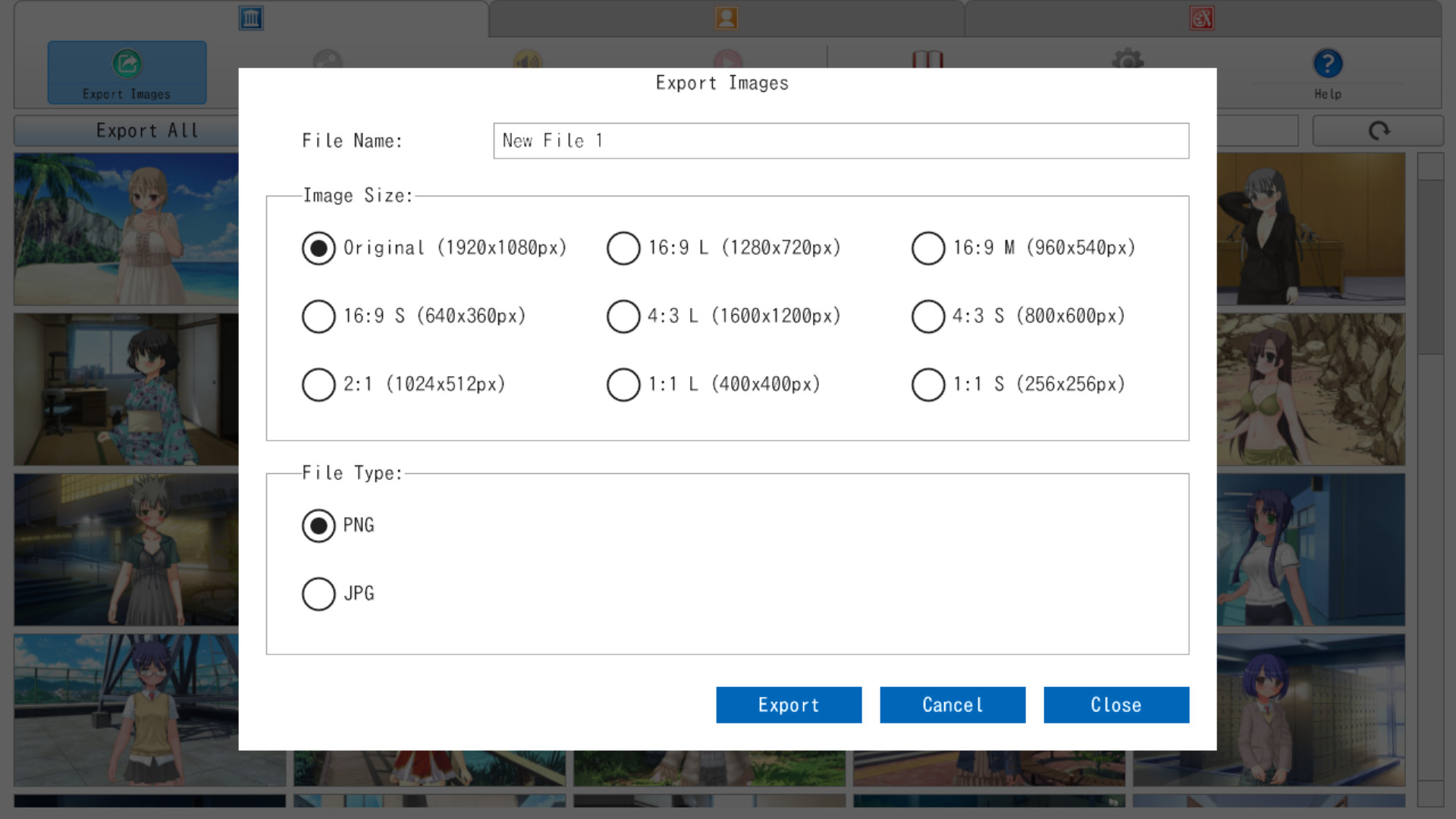Choose JPG as the file type
Screen dimensions: 1456x819
318,594
